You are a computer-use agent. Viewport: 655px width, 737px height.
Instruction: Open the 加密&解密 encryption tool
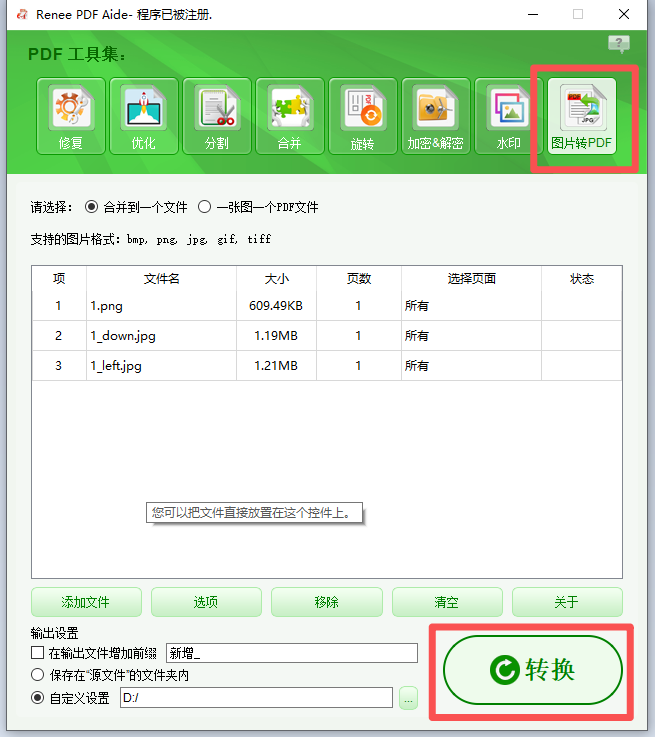[x=436, y=116]
